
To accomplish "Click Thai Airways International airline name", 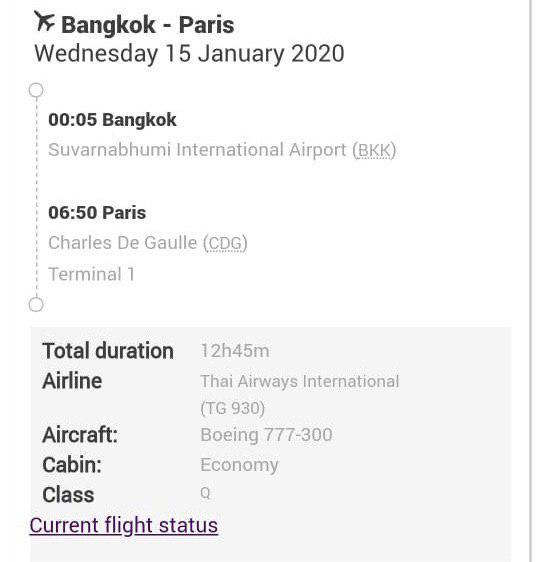I will click(x=300, y=381).
